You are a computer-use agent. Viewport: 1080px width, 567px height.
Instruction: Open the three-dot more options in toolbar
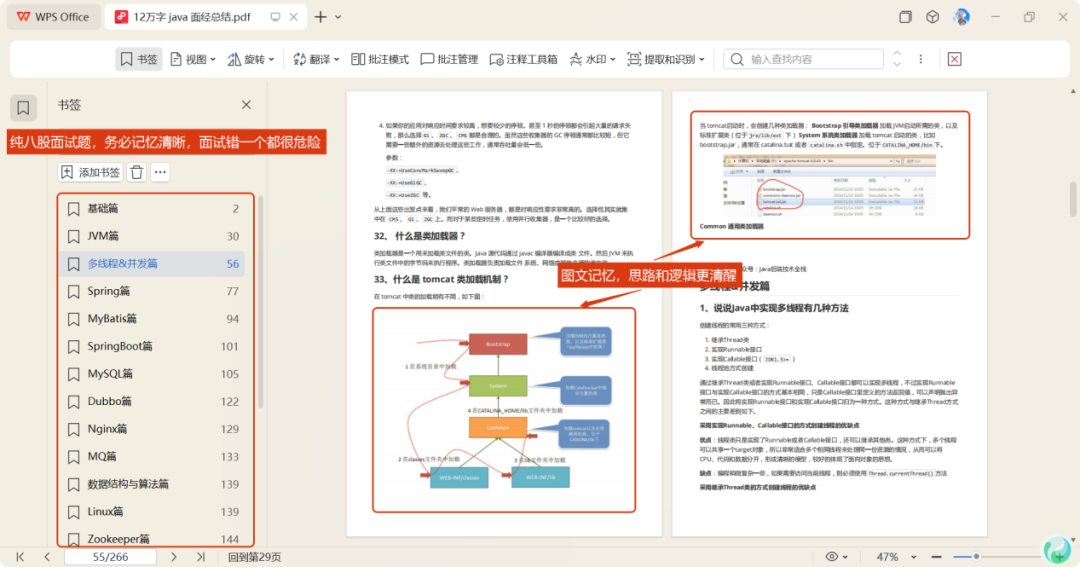tap(921, 59)
